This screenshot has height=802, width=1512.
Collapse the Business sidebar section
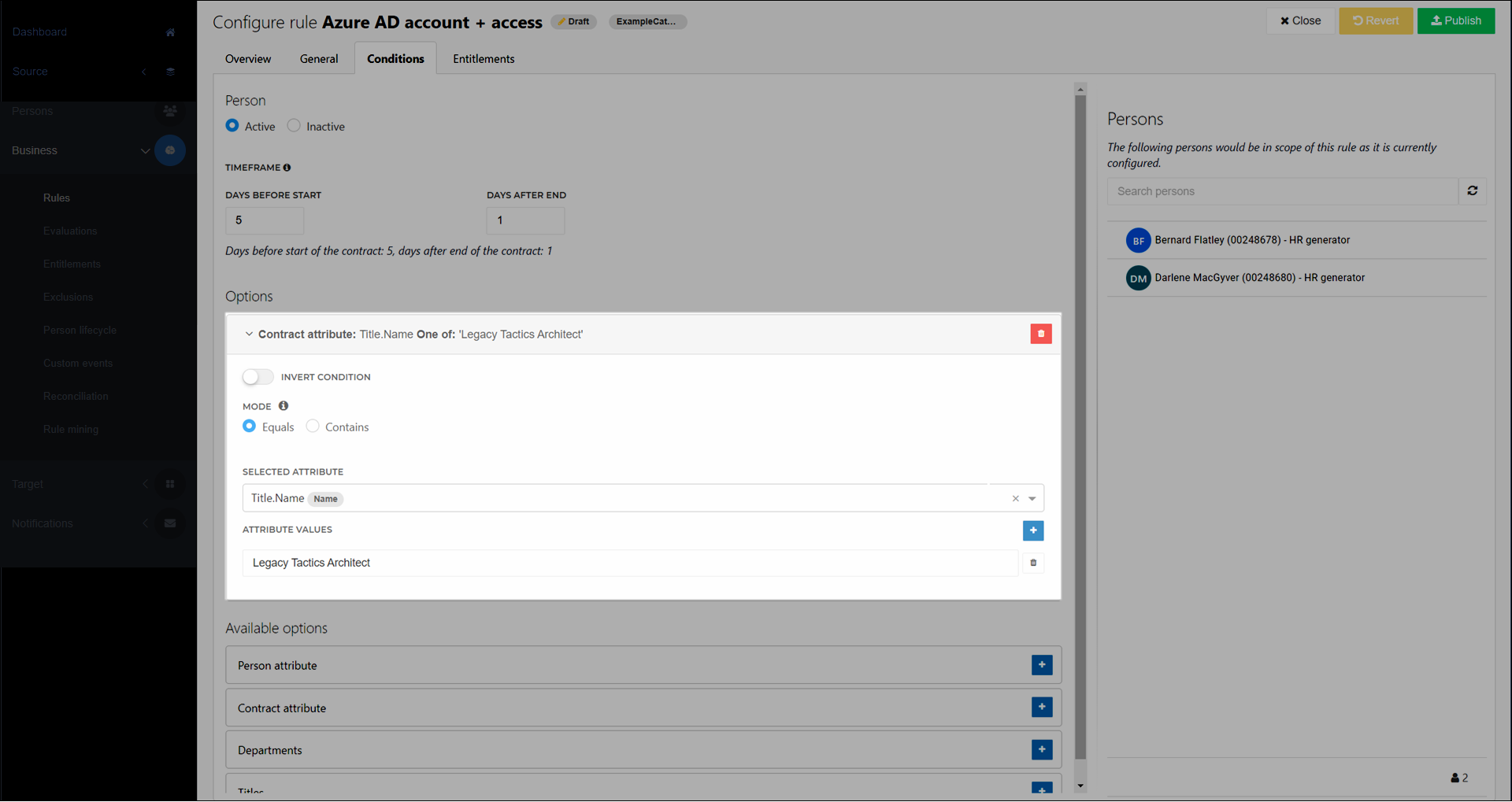(x=145, y=150)
